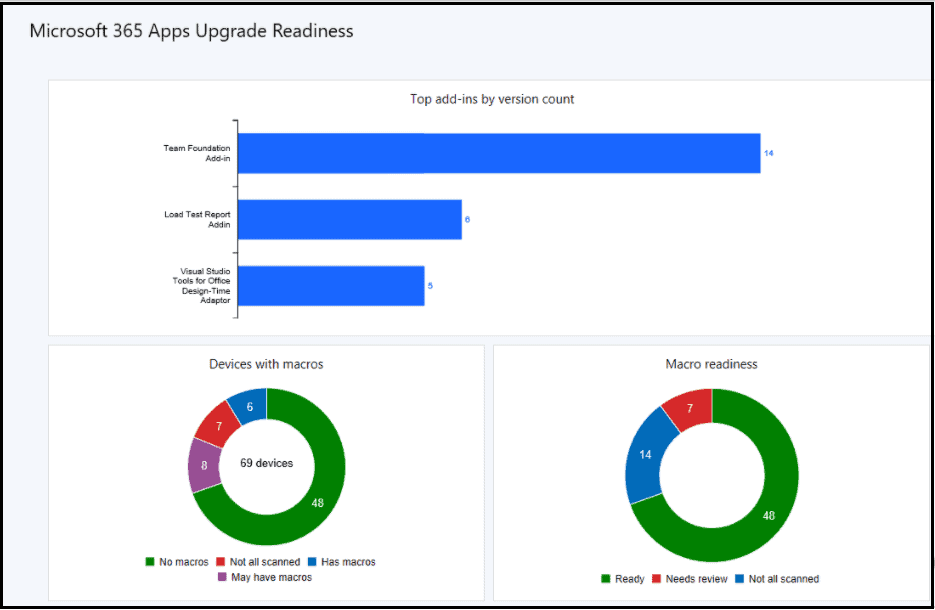The image size is (935, 610).
Task: Select the blue 6 segment in Devices with macros
Action: point(249,407)
